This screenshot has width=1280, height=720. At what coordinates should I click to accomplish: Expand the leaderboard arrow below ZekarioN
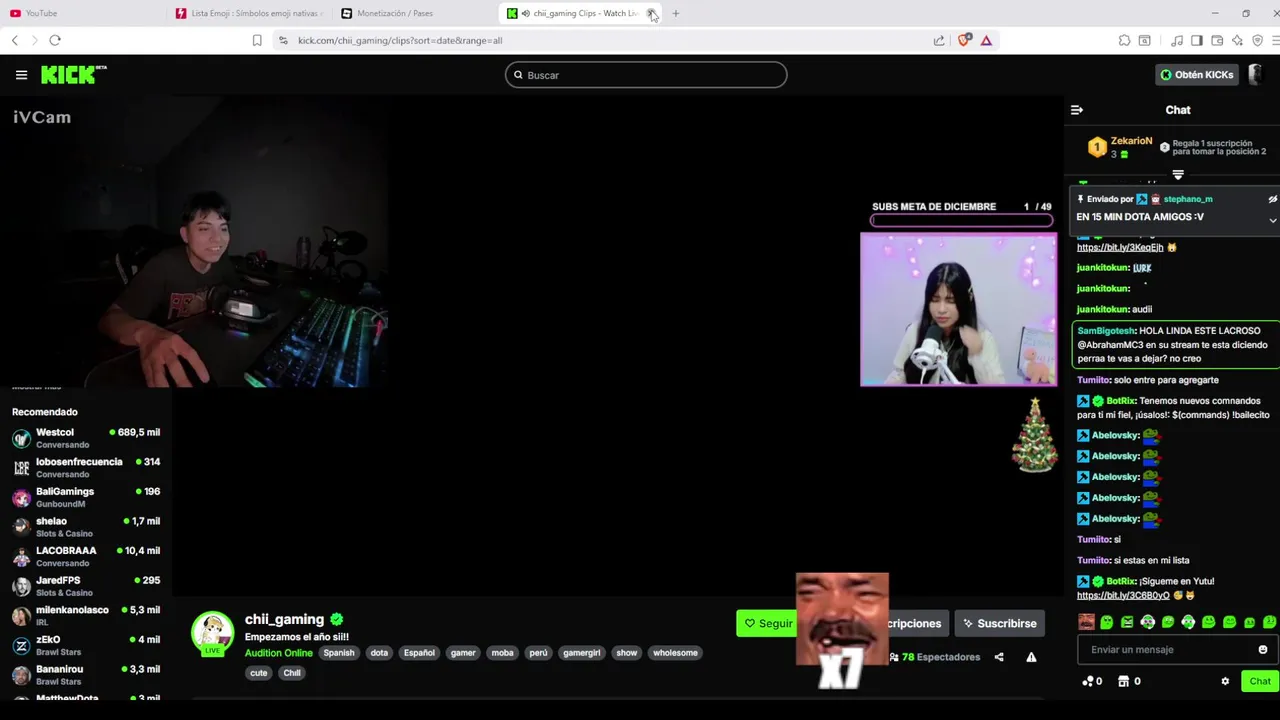pyautogui.click(x=1178, y=175)
